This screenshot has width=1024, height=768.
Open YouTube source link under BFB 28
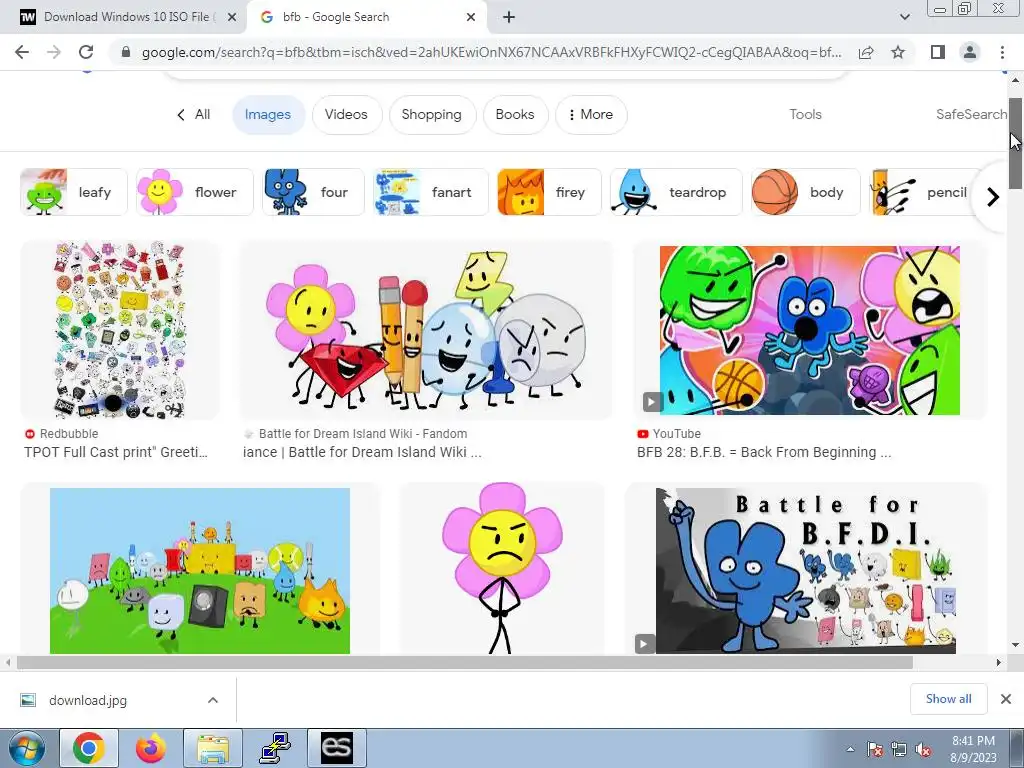coord(669,434)
